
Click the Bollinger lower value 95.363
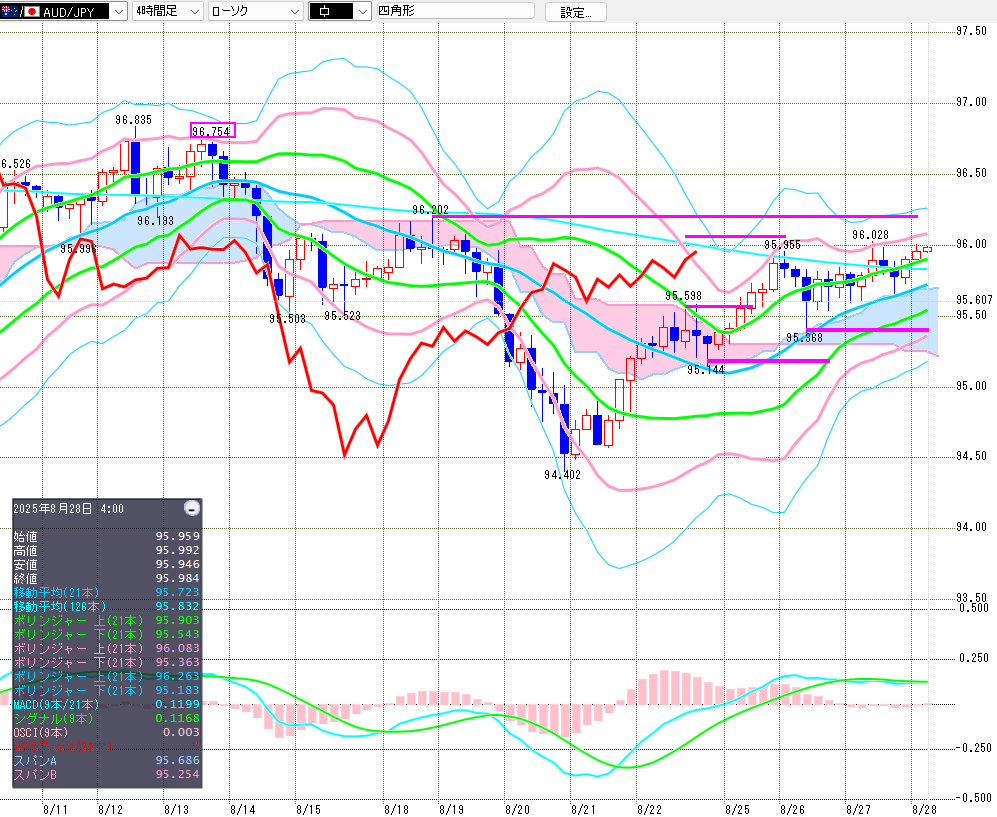pyautogui.click(x=177, y=662)
